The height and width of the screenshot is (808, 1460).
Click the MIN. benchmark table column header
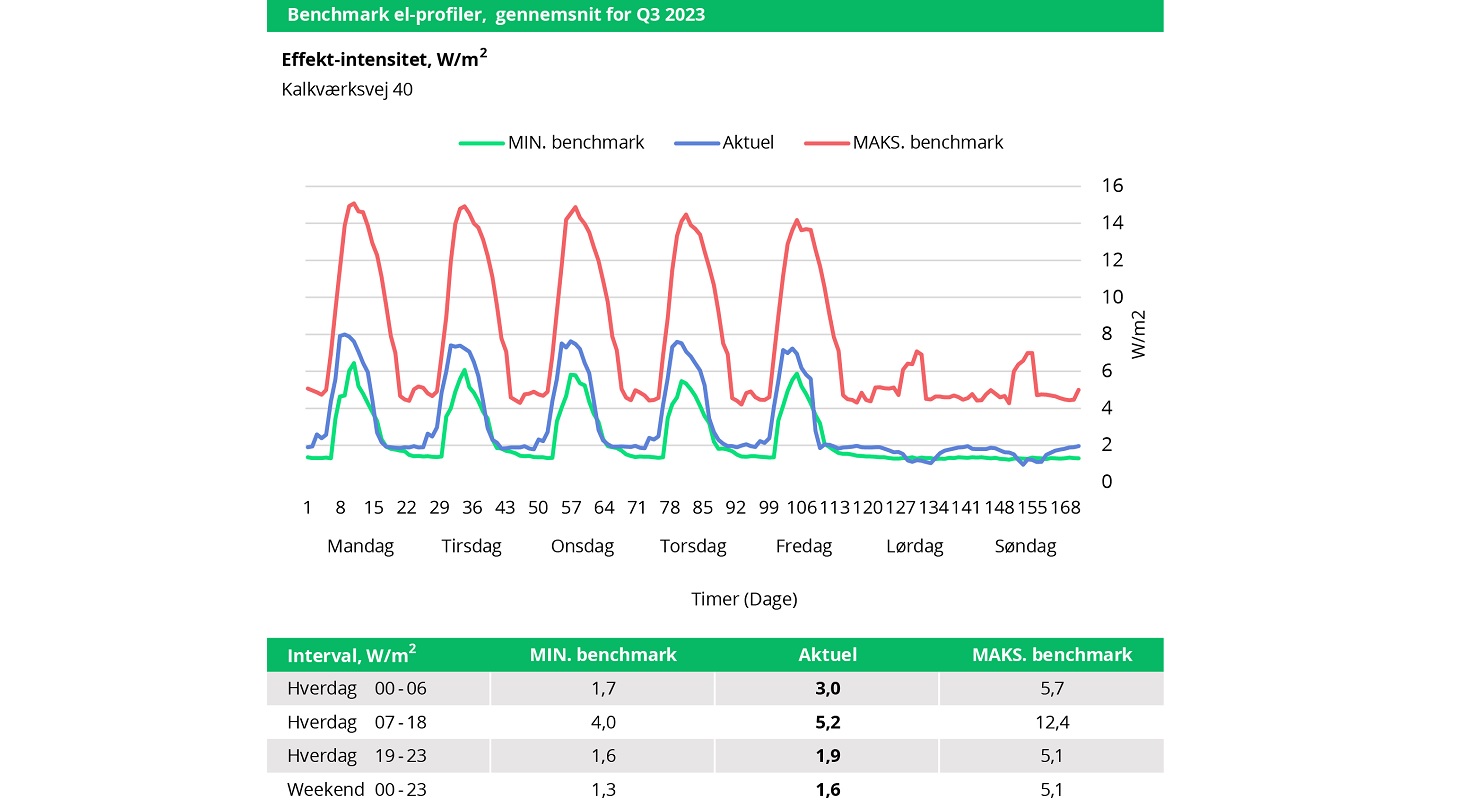[x=603, y=655]
